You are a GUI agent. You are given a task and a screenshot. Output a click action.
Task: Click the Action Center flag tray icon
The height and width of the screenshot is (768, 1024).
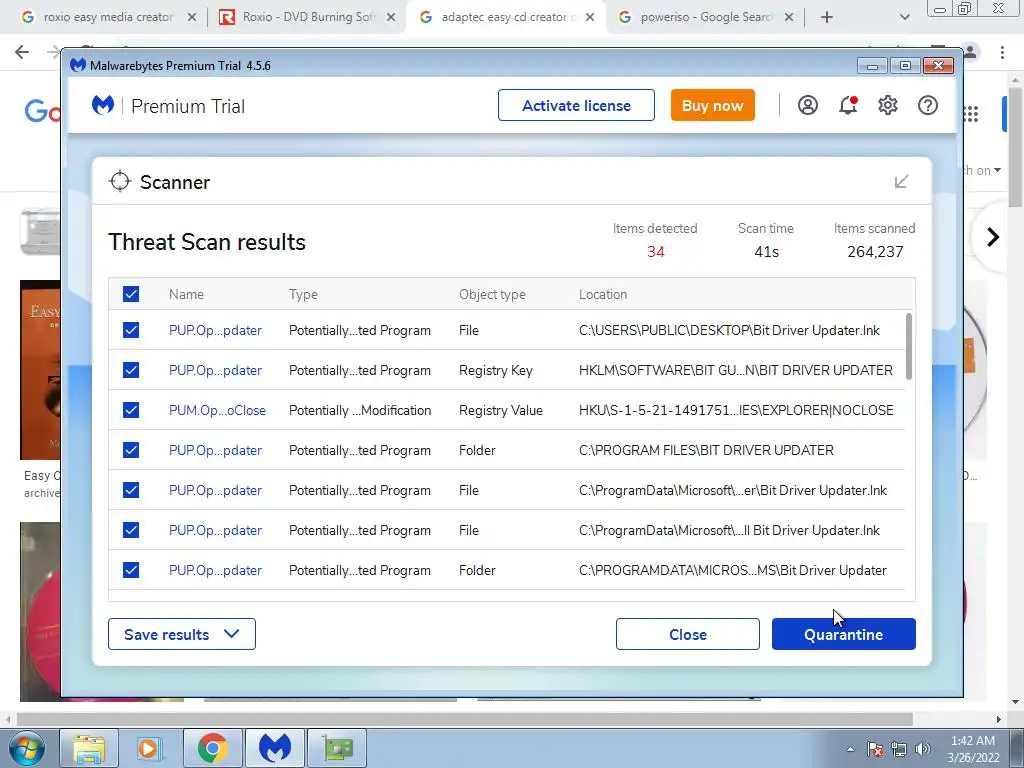[875, 749]
